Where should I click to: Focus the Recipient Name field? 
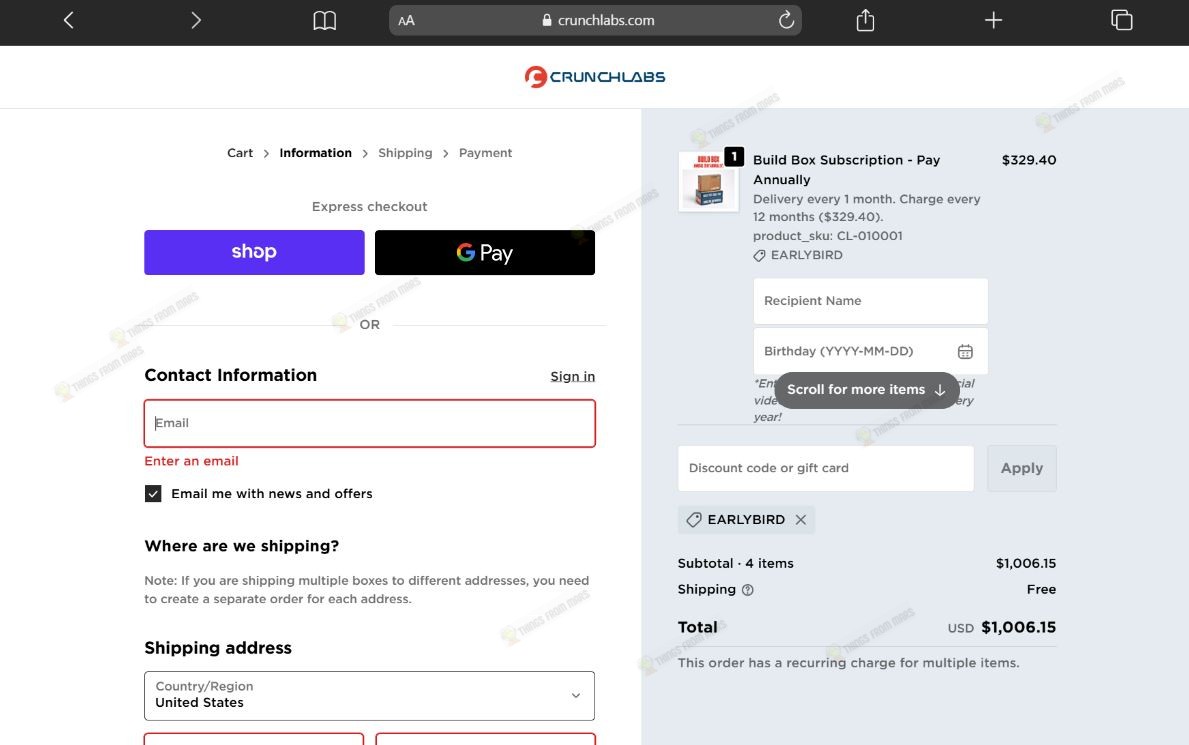871,301
